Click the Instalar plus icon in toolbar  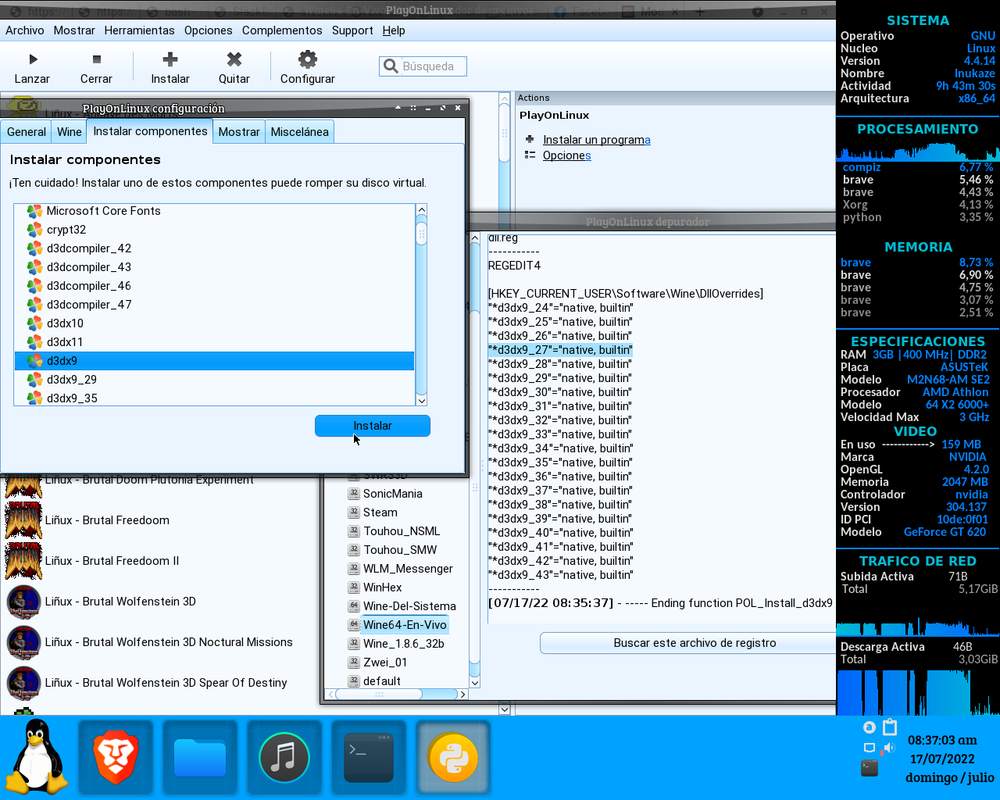(170, 59)
